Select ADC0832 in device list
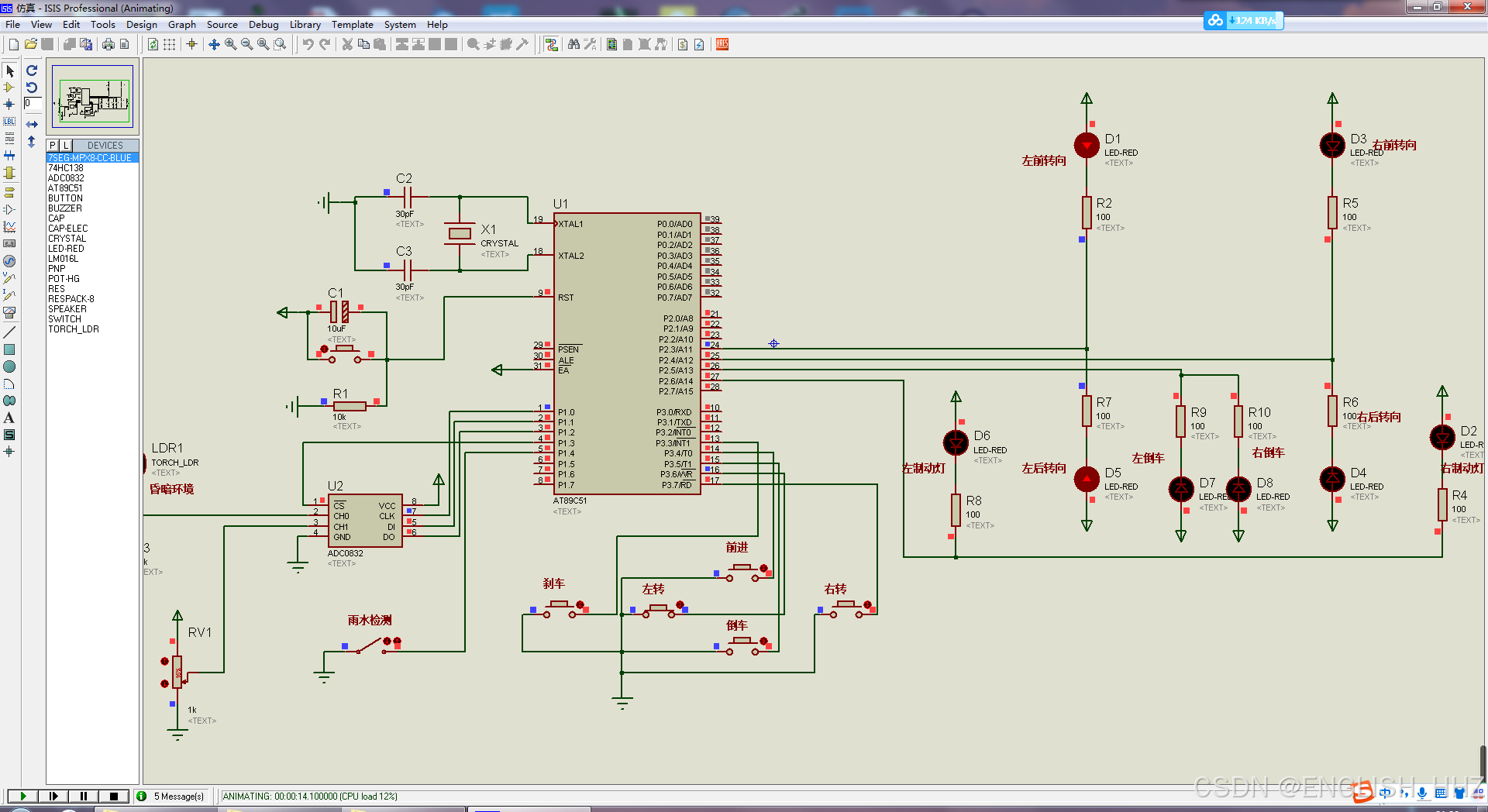The height and width of the screenshot is (812, 1488). click(x=92, y=177)
